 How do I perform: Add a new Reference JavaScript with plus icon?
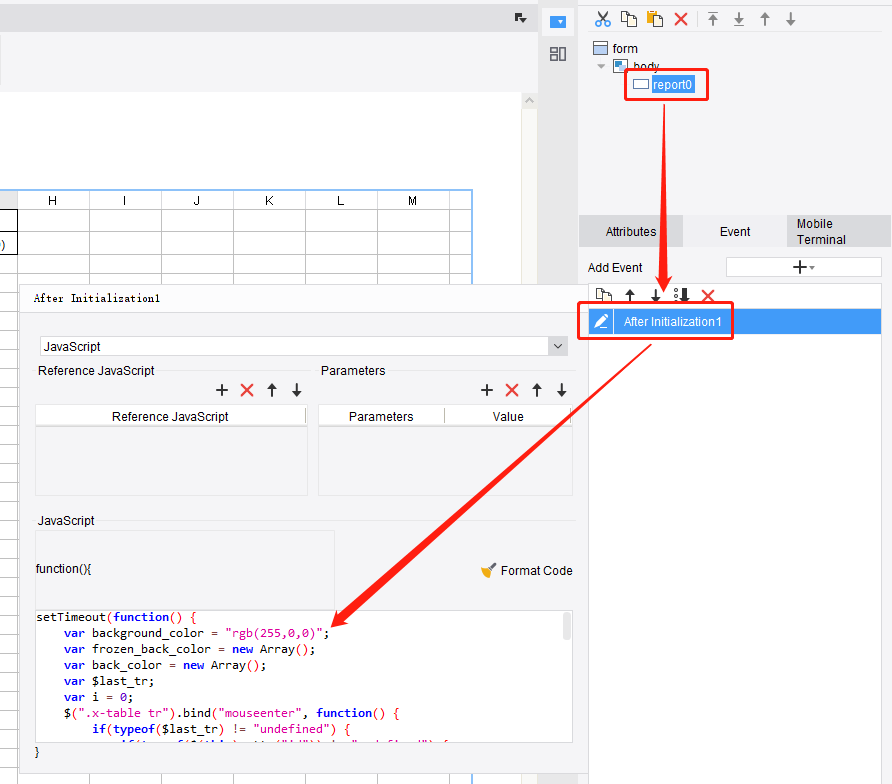[222, 390]
